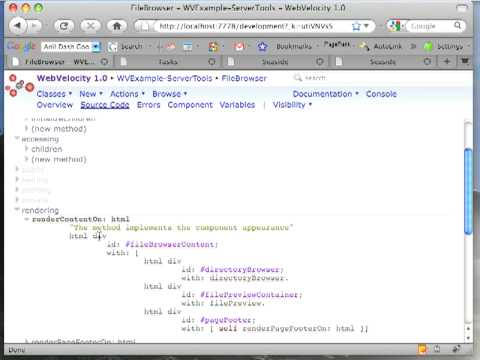Open the Google toolbar Settings
Image resolution: width=480 pixels, height=360 pixels.
[x=443, y=47]
